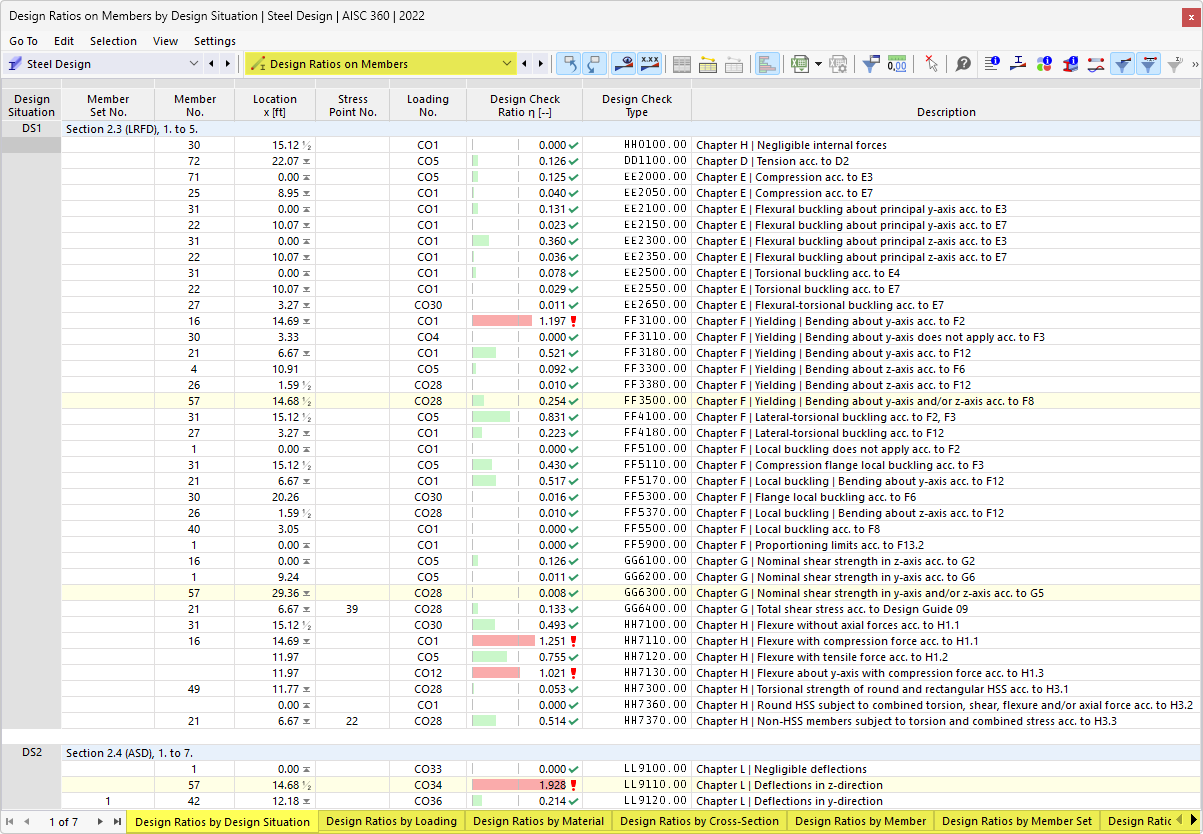Click the 0.00 zero-values display icon
The width and height of the screenshot is (1203, 834).
[897, 63]
